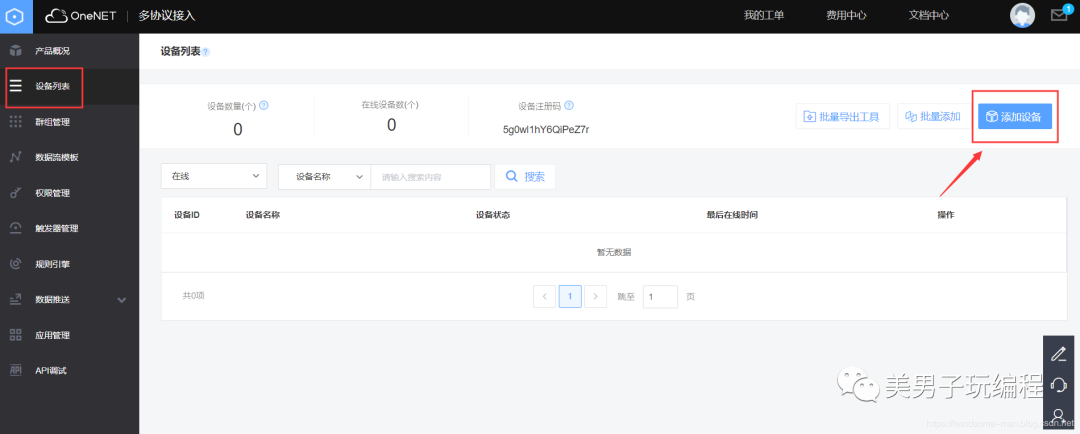Click the 共0项 total count text
The image size is (1080, 434).
194,296
